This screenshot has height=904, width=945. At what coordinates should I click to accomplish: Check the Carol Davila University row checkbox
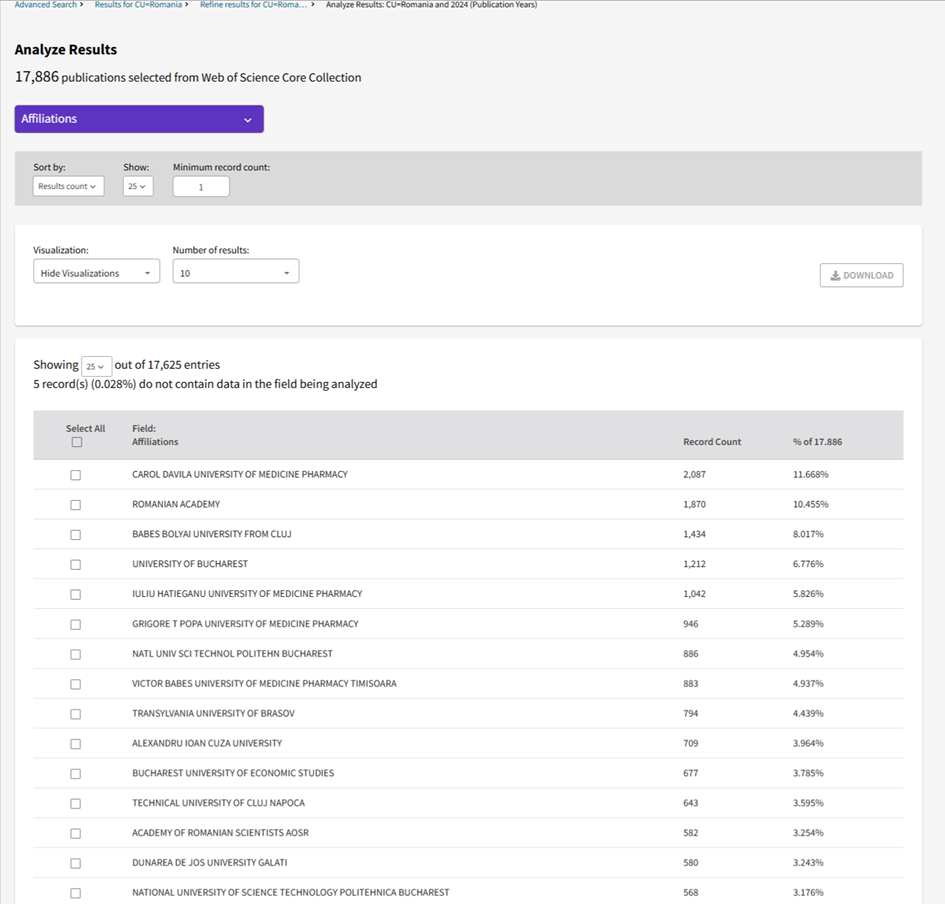coord(76,475)
